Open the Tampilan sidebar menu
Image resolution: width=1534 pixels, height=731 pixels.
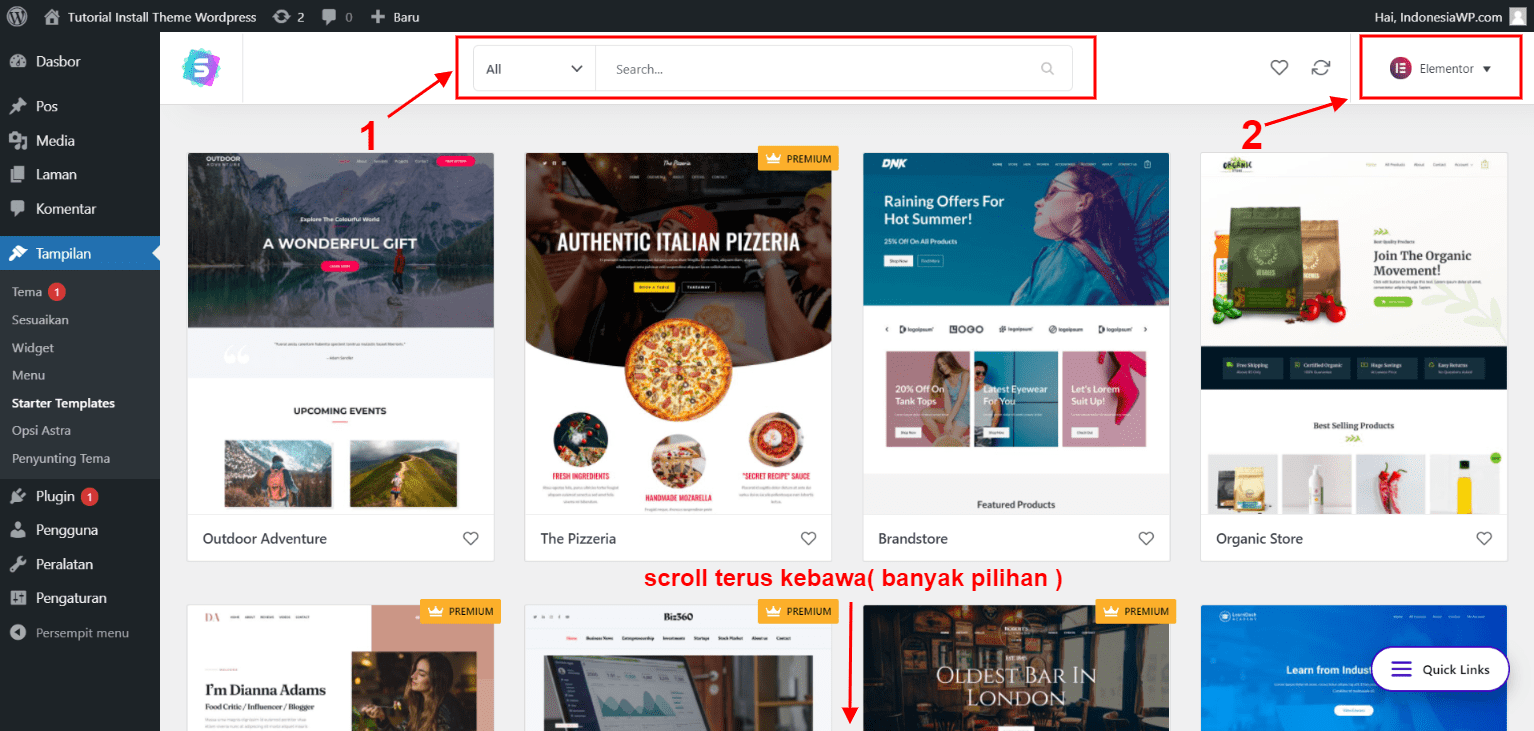pyautogui.click(x=60, y=252)
